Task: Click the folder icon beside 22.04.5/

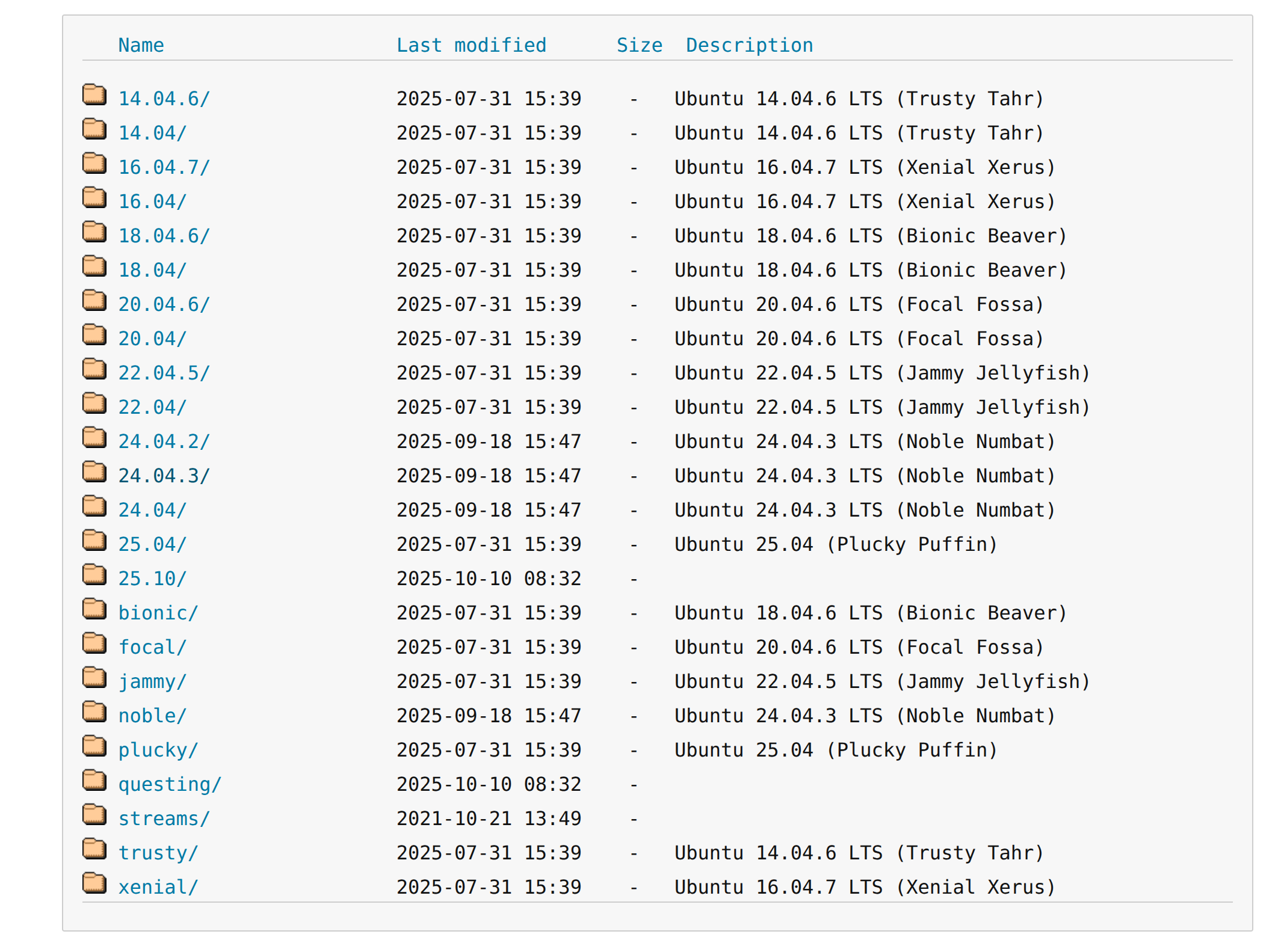Action: [94, 369]
